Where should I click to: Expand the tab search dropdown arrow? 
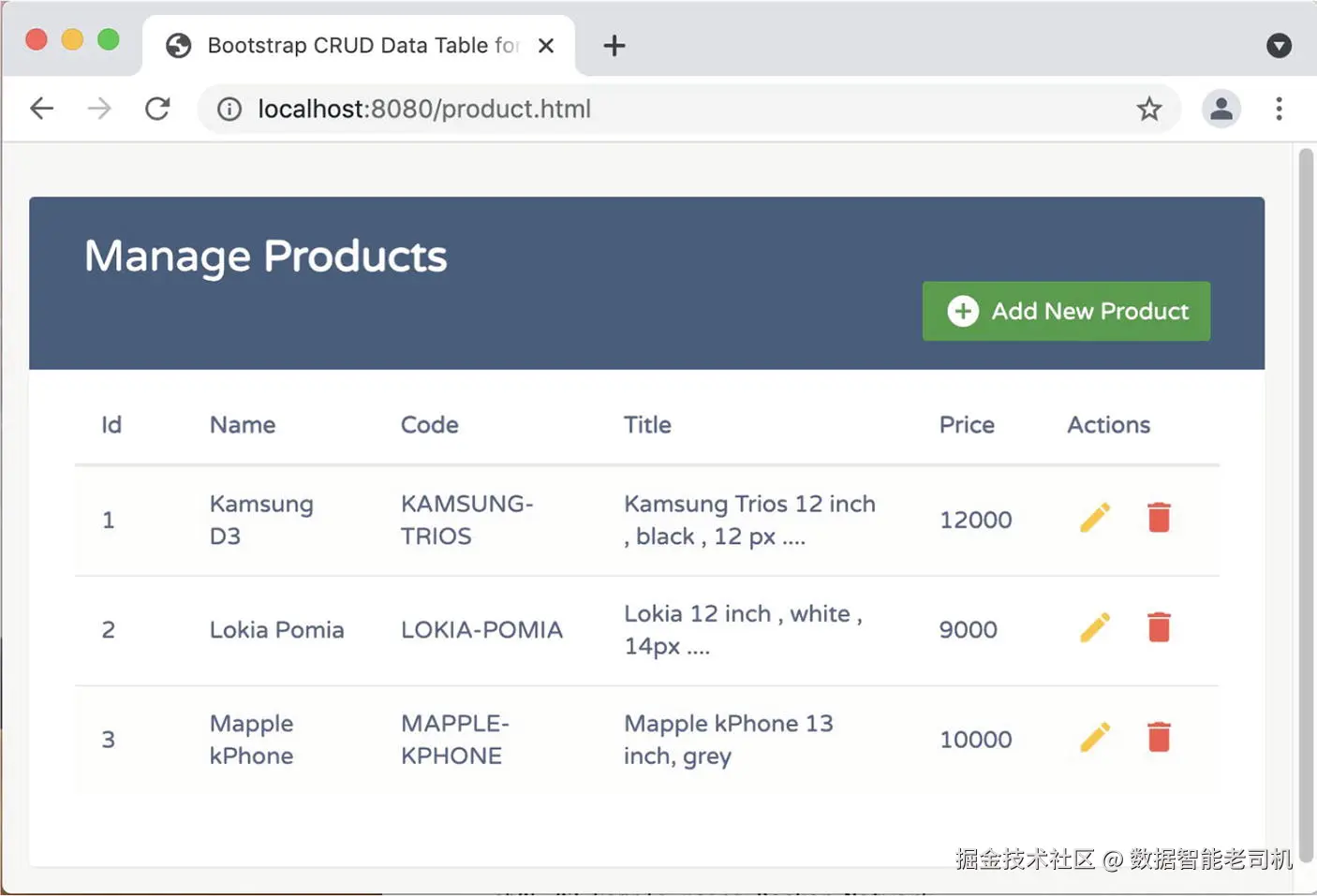(1279, 45)
